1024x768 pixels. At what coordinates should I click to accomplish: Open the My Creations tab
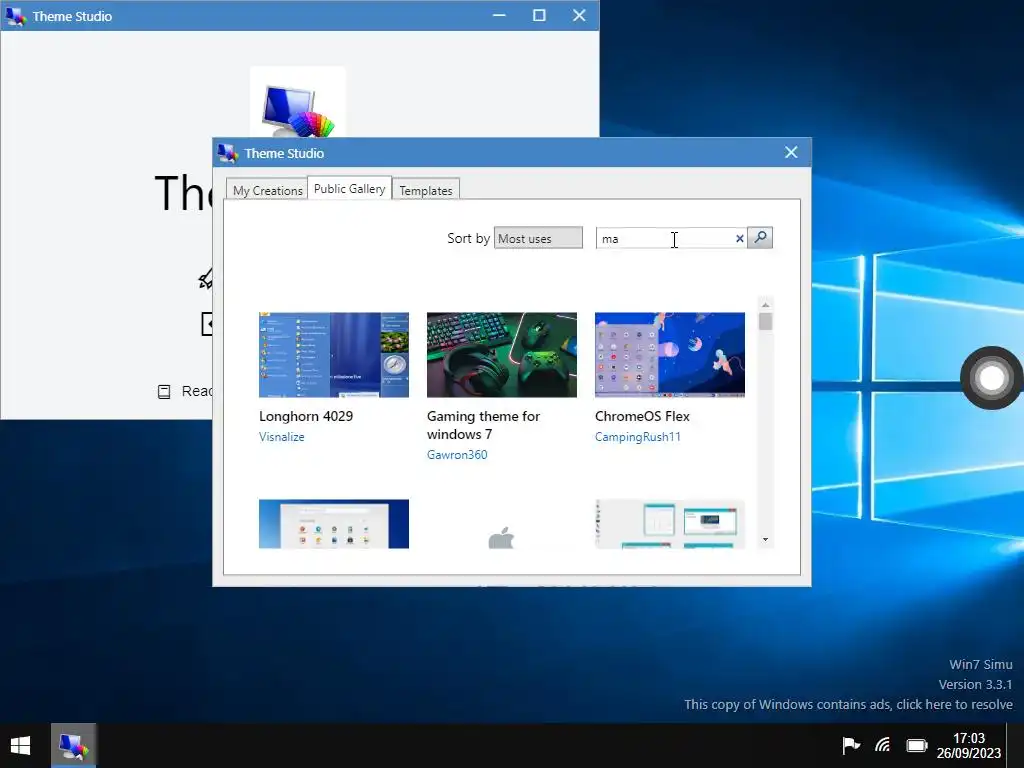click(x=267, y=190)
